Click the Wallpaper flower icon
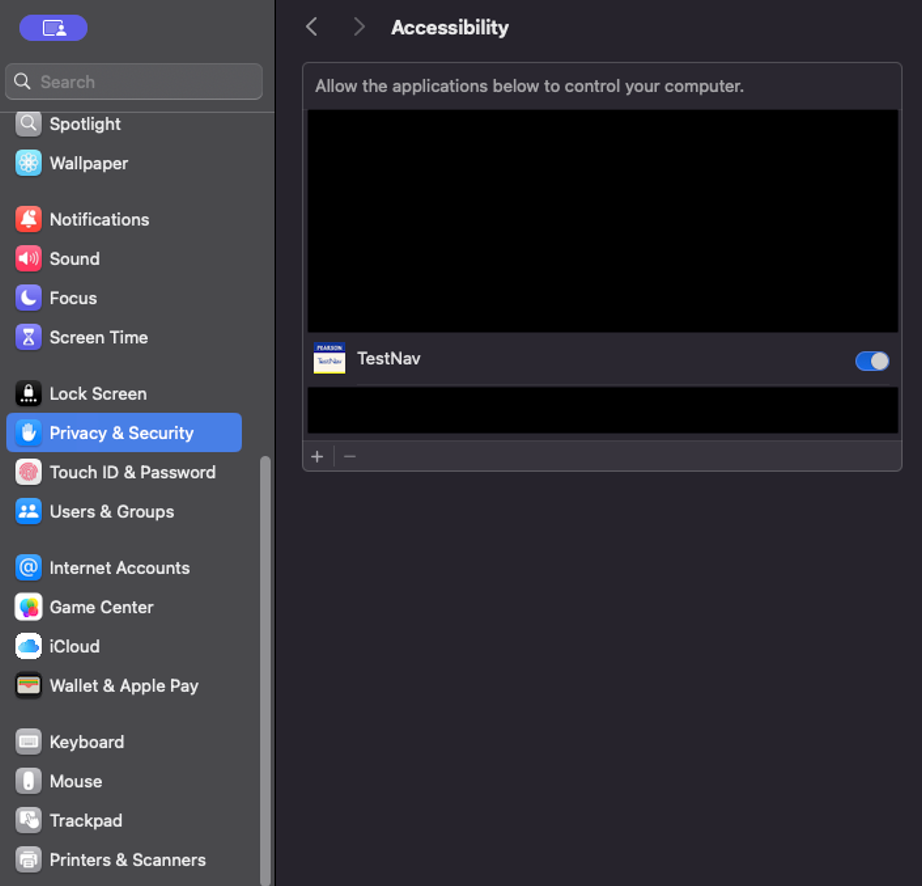 (x=28, y=163)
